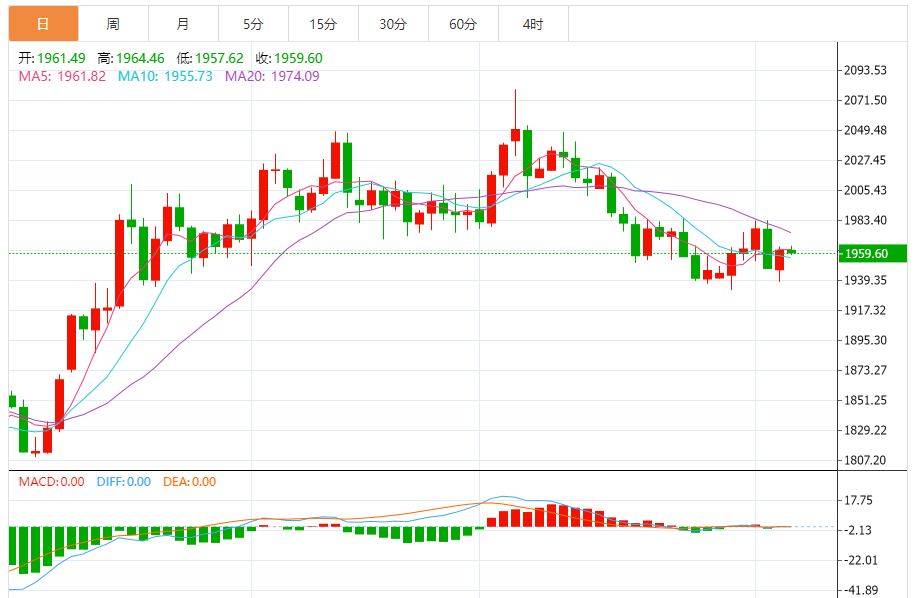The width and height of the screenshot is (917, 598).
Task: Open the 5分 timeframe tab
Action: [x=253, y=24]
